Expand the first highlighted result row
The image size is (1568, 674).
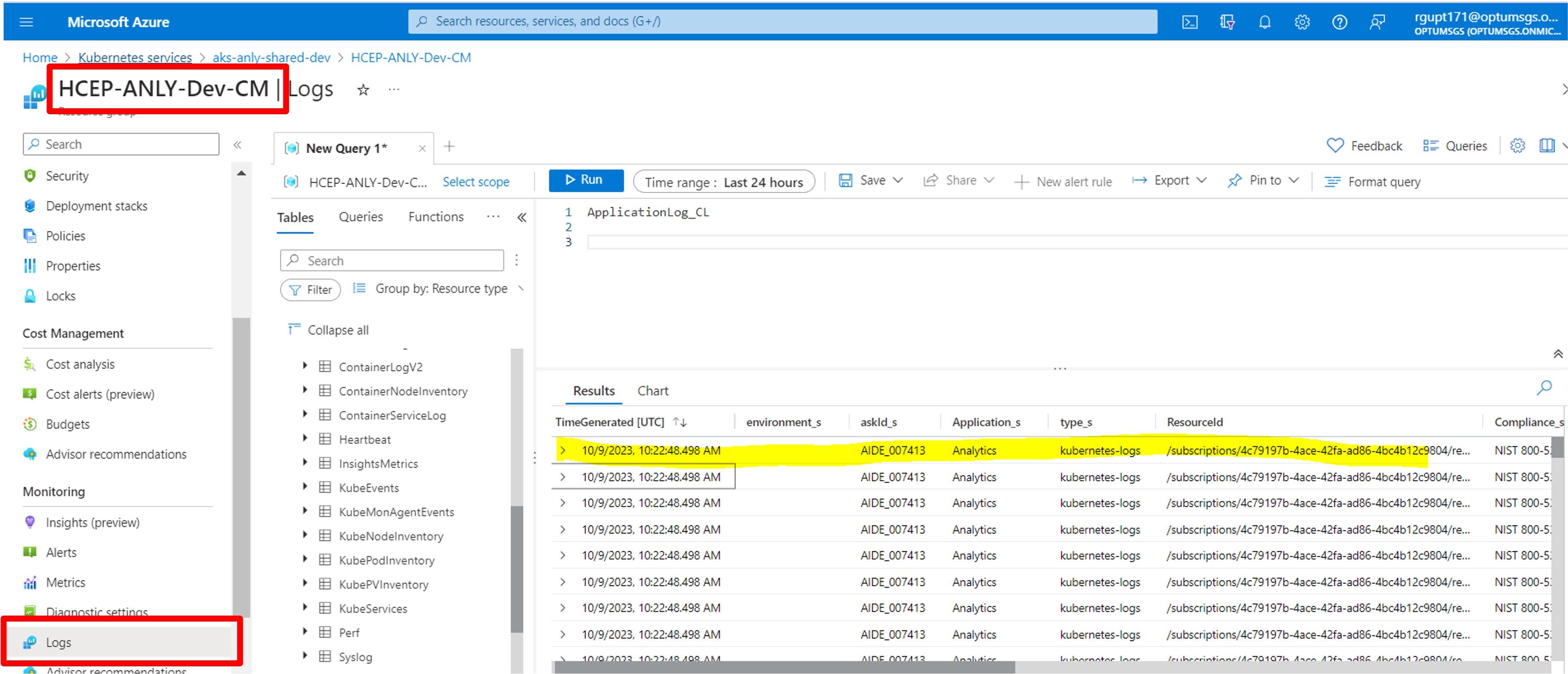(563, 451)
